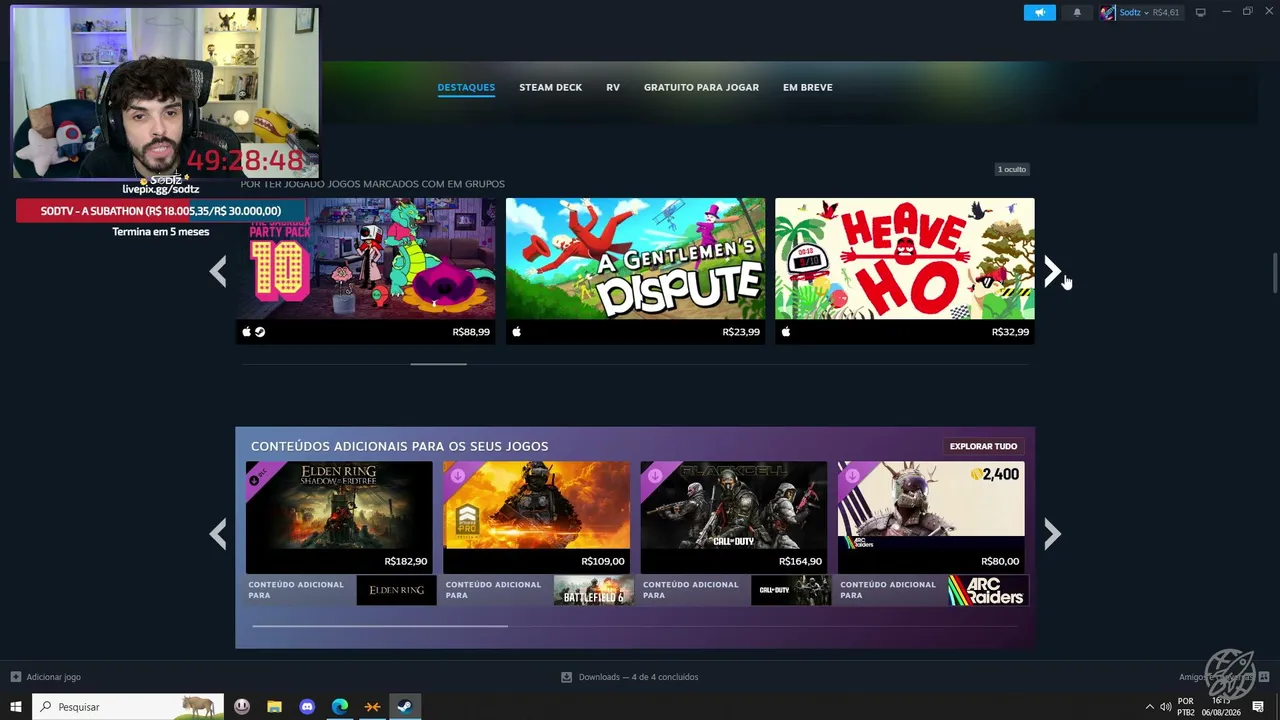Show next additional content items
The image size is (1280, 720).
(x=1052, y=535)
